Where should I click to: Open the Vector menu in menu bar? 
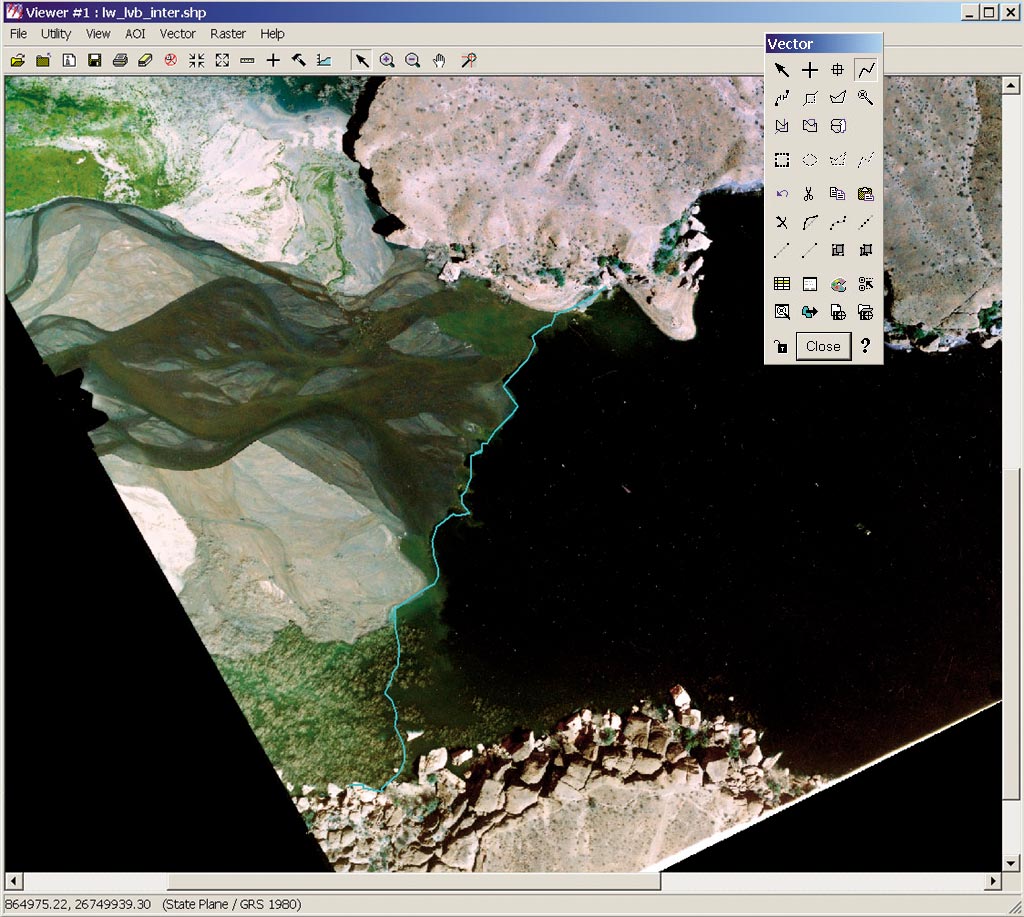(178, 33)
